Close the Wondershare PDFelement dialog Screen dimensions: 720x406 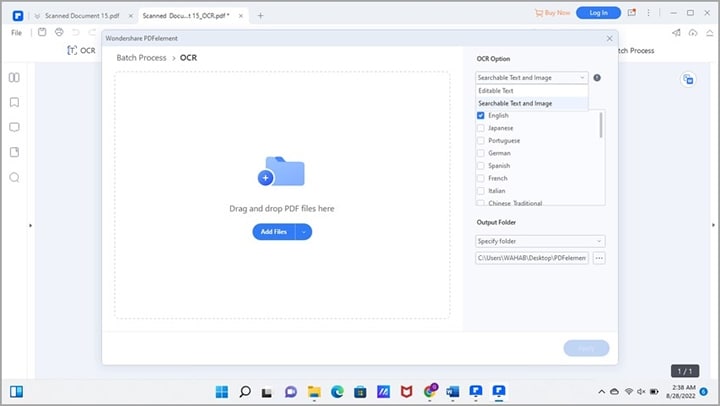pos(609,39)
